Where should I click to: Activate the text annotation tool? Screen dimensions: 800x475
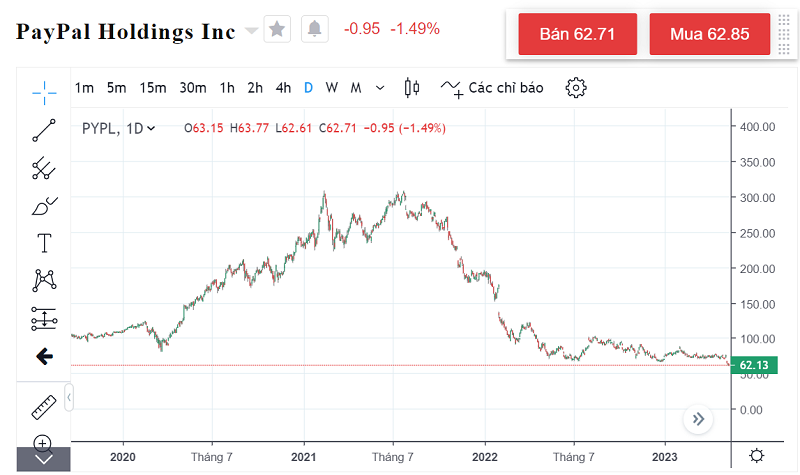click(44, 242)
